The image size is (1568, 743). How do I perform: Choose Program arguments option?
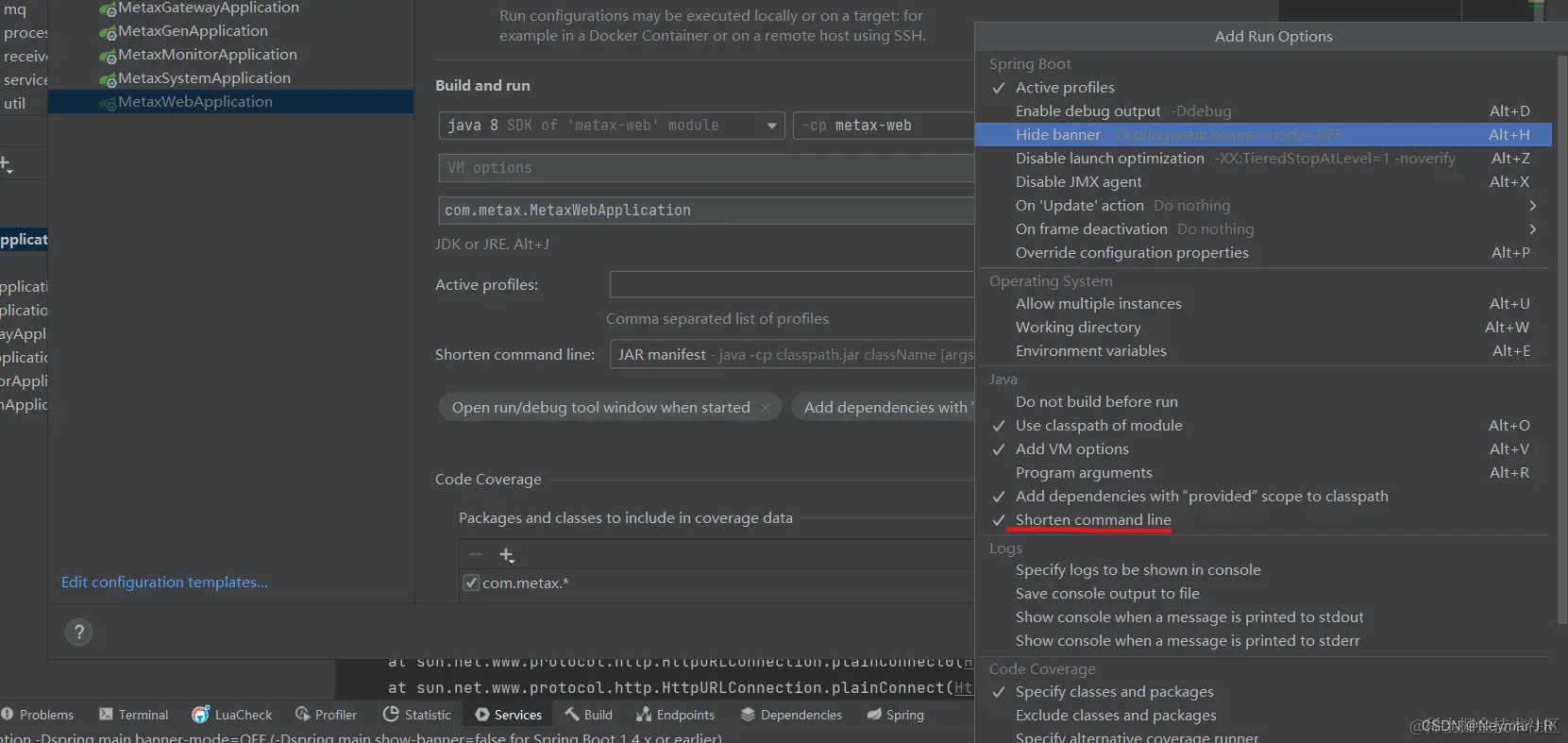click(1262, 473)
